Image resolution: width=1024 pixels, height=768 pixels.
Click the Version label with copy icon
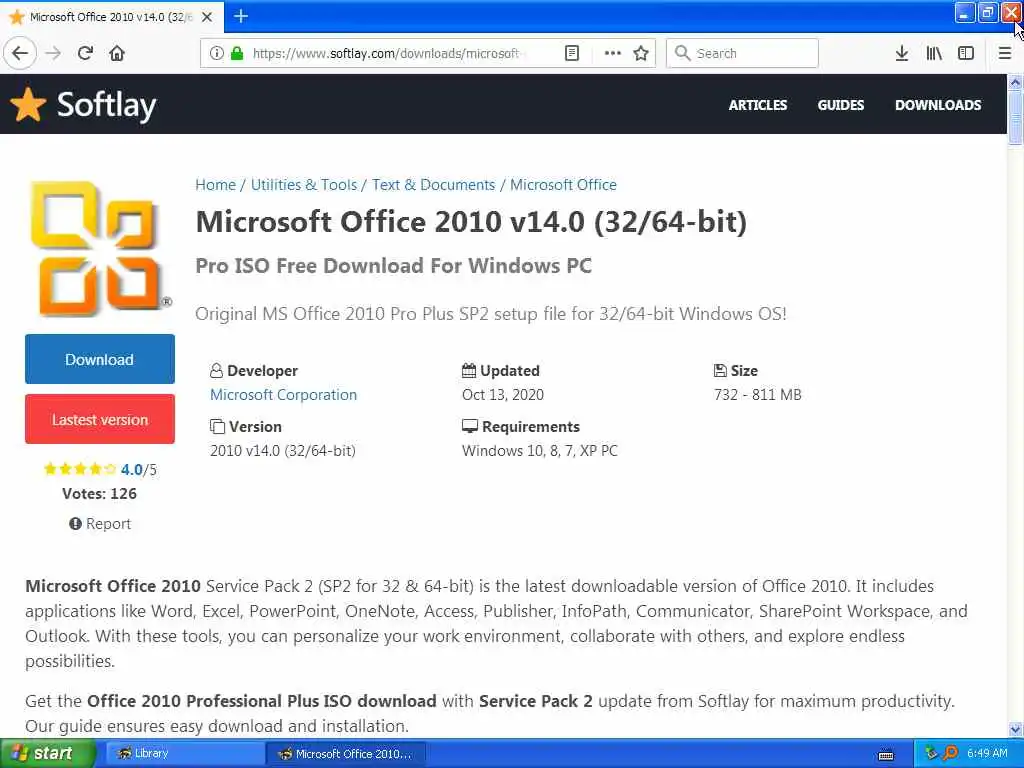point(246,426)
